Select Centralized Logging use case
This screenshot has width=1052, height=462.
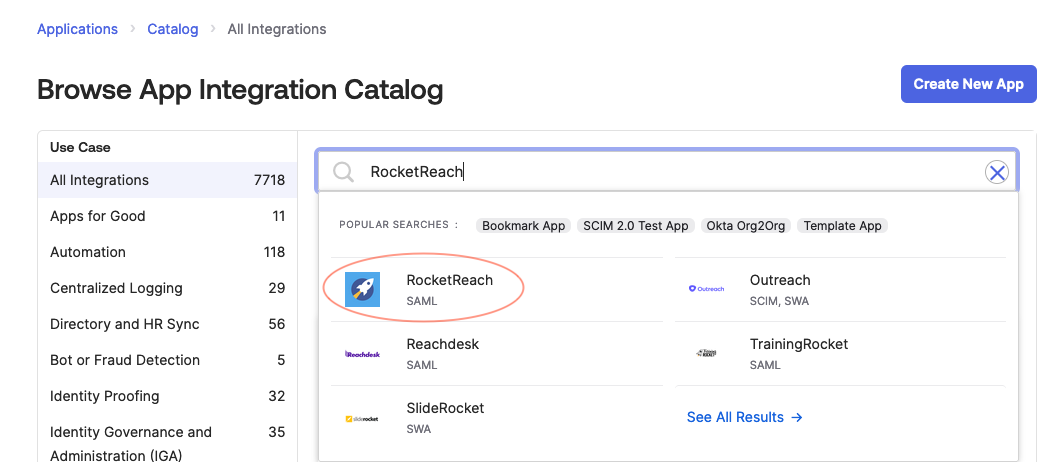point(168,288)
